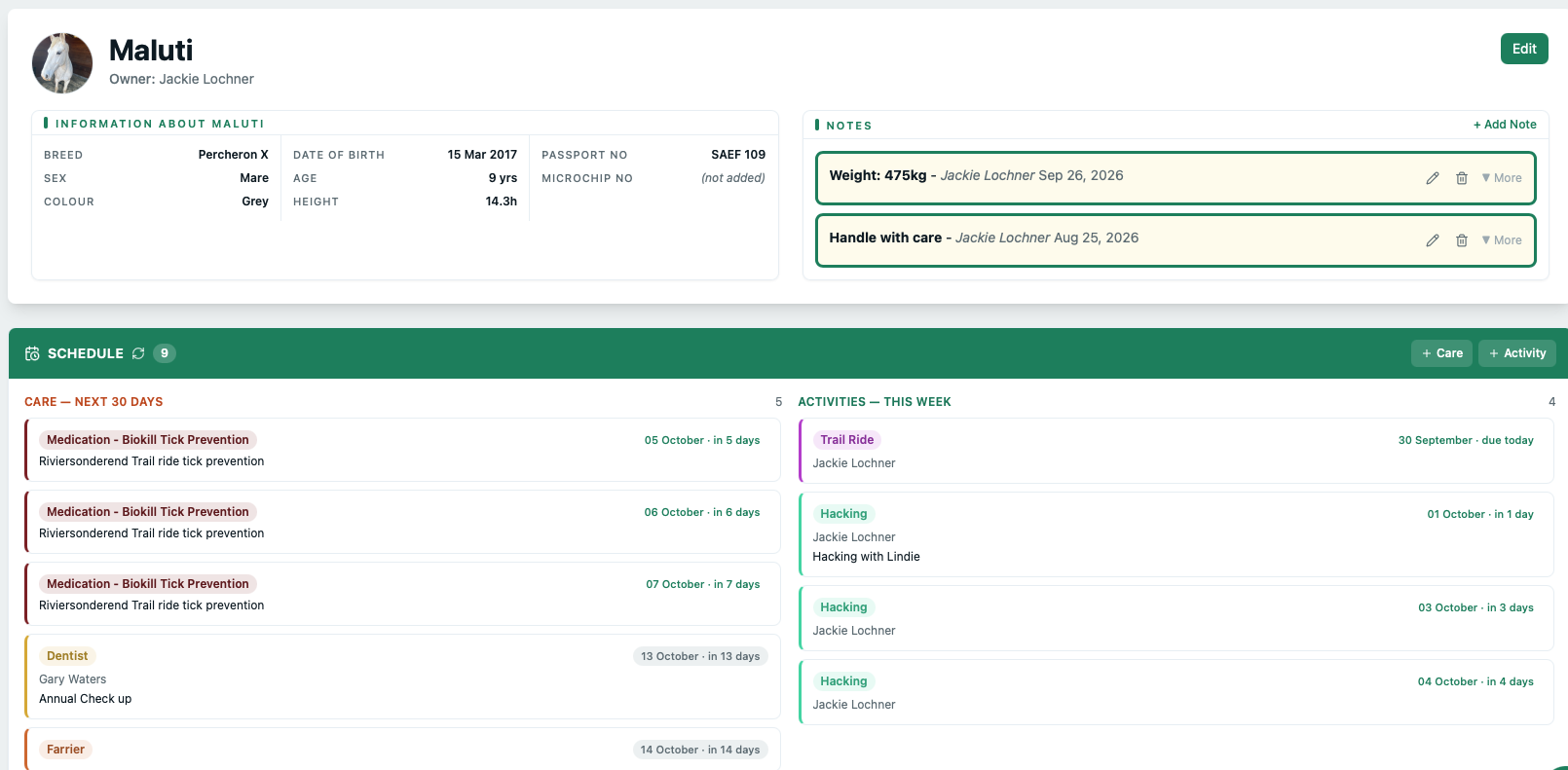Add a new Activity
Screen dimensions: 1568x770
coord(1517,353)
